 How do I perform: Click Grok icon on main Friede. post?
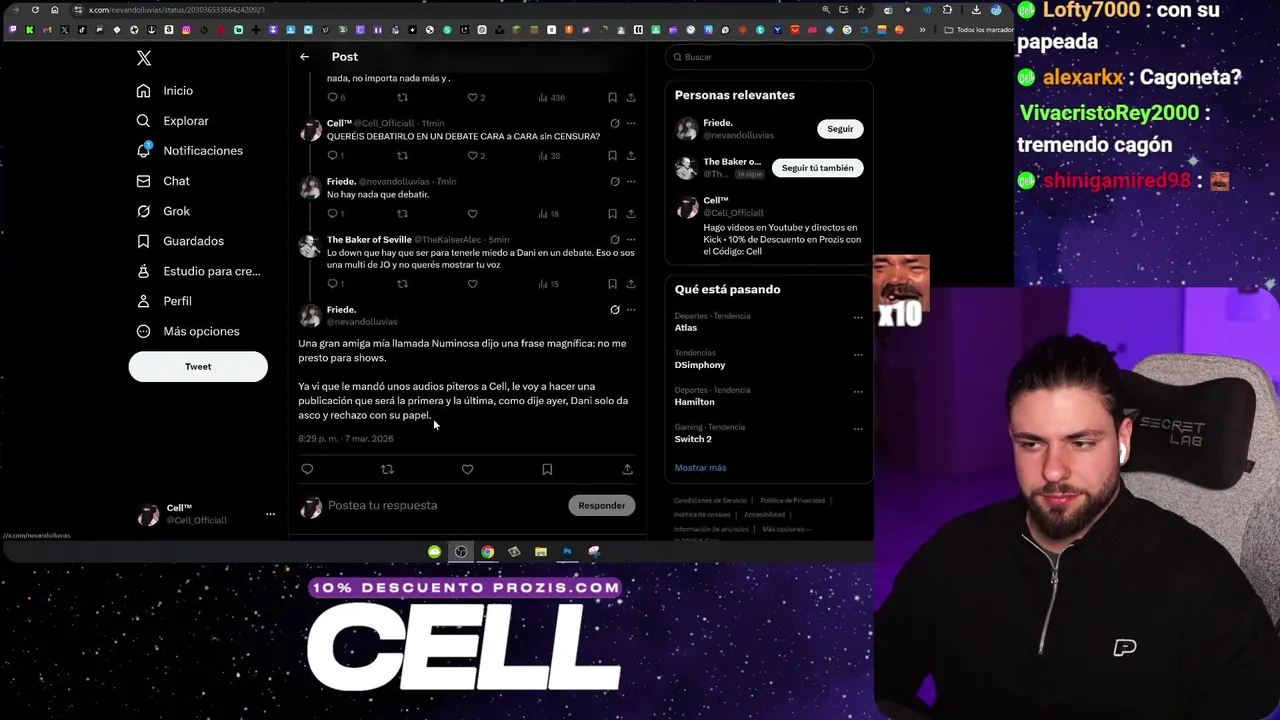click(615, 310)
